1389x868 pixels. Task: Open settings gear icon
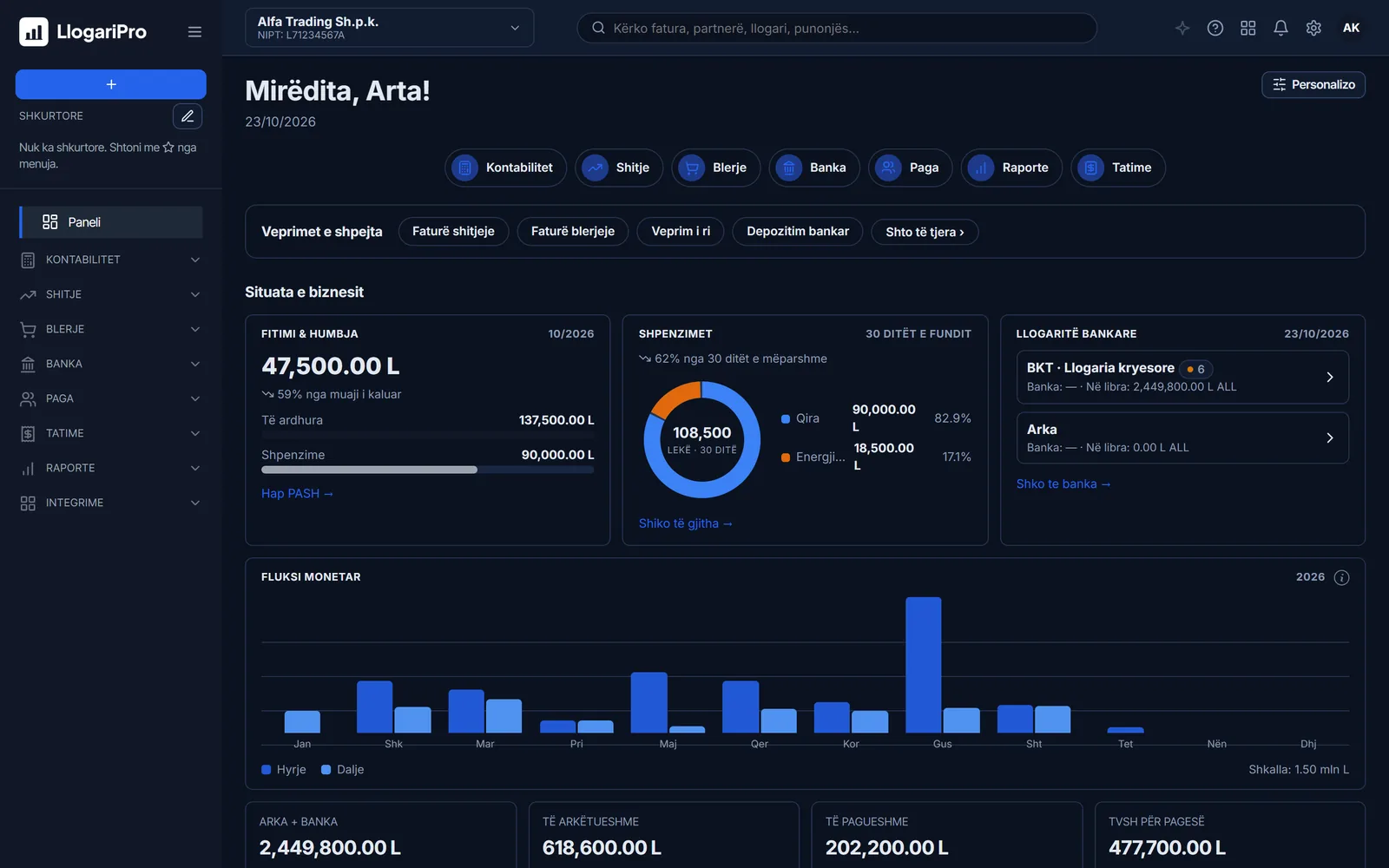coord(1313,28)
